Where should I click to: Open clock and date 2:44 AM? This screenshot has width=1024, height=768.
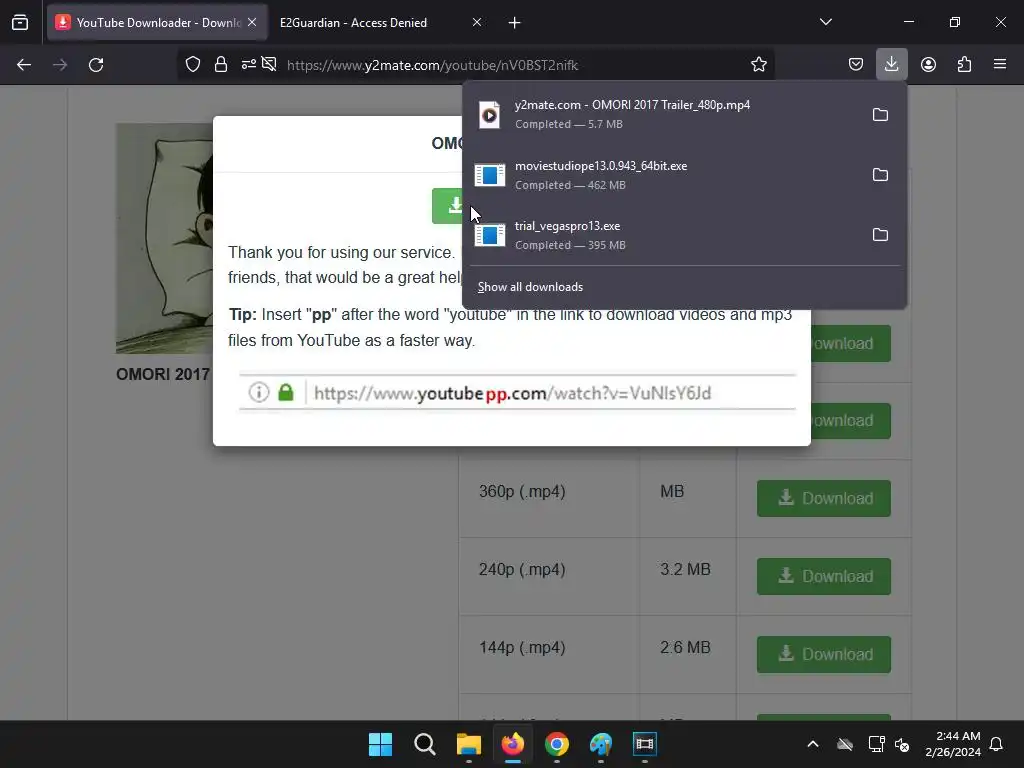click(953, 744)
